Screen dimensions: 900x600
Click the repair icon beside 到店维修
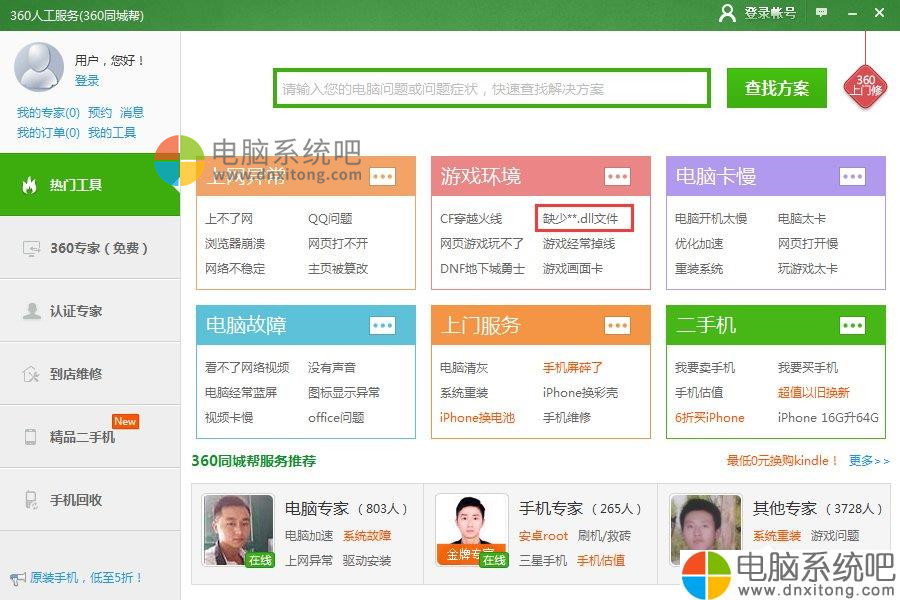31,374
